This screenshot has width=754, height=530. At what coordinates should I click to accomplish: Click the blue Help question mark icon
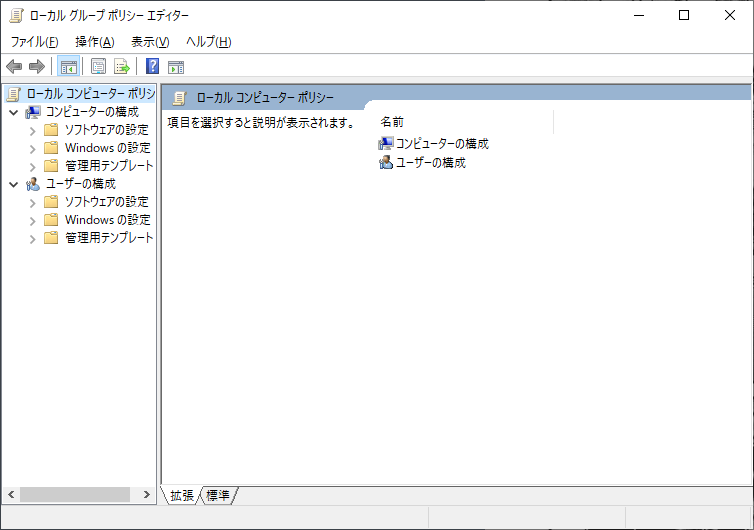153,67
